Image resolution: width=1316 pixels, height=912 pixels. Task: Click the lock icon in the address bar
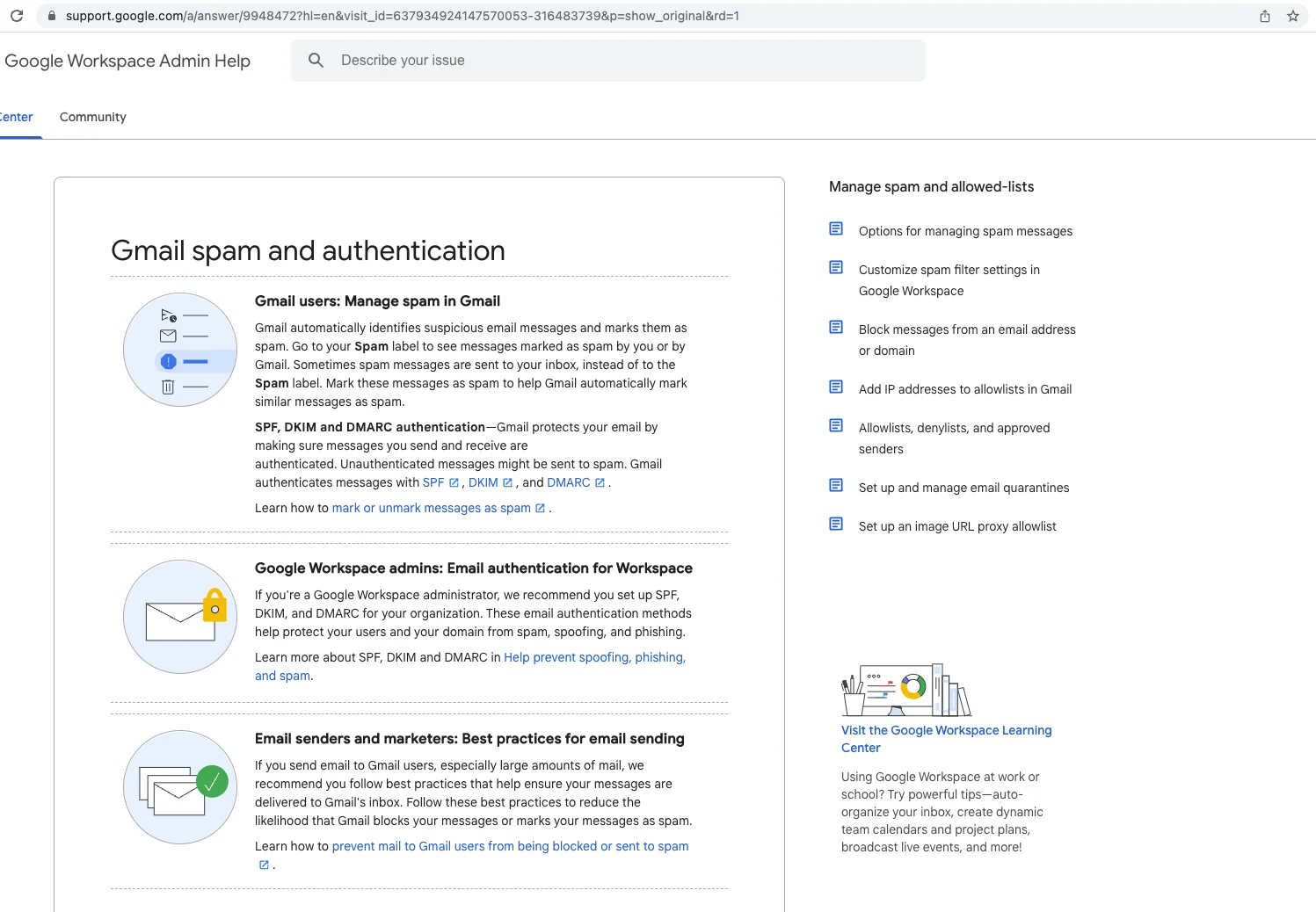pyautogui.click(x=52, y=16)
